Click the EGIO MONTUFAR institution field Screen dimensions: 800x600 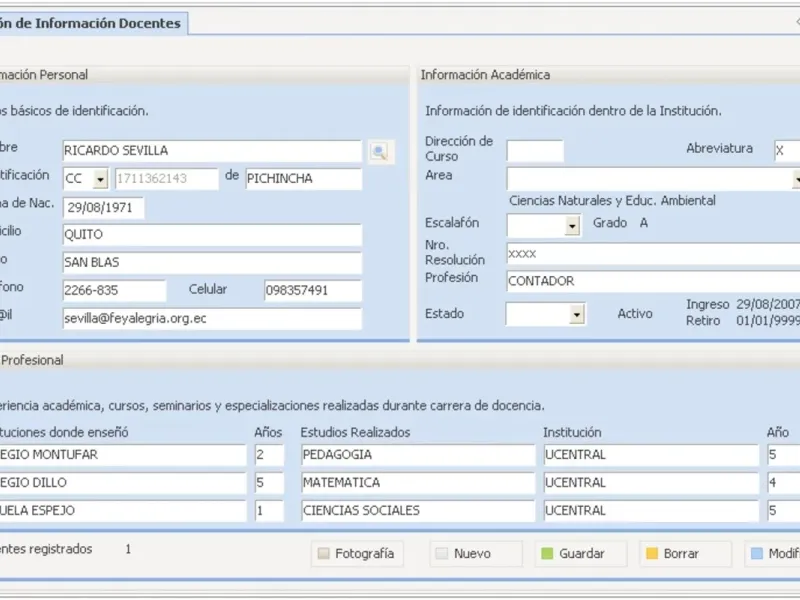click(x=123, y=455)
